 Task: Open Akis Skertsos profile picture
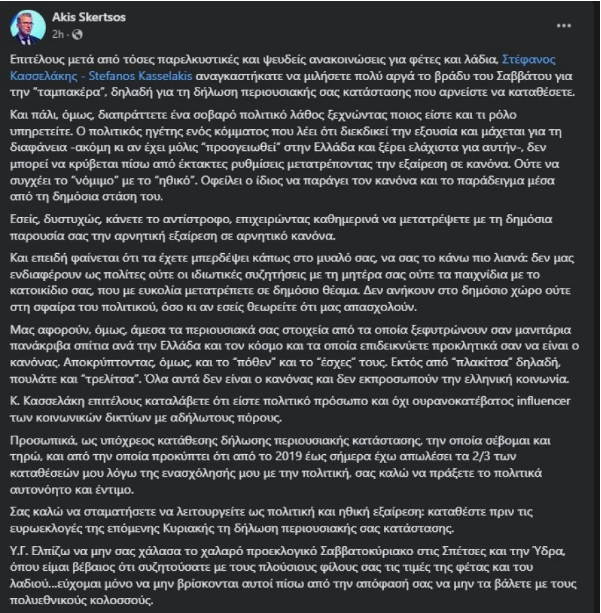(x=28, y=27)
